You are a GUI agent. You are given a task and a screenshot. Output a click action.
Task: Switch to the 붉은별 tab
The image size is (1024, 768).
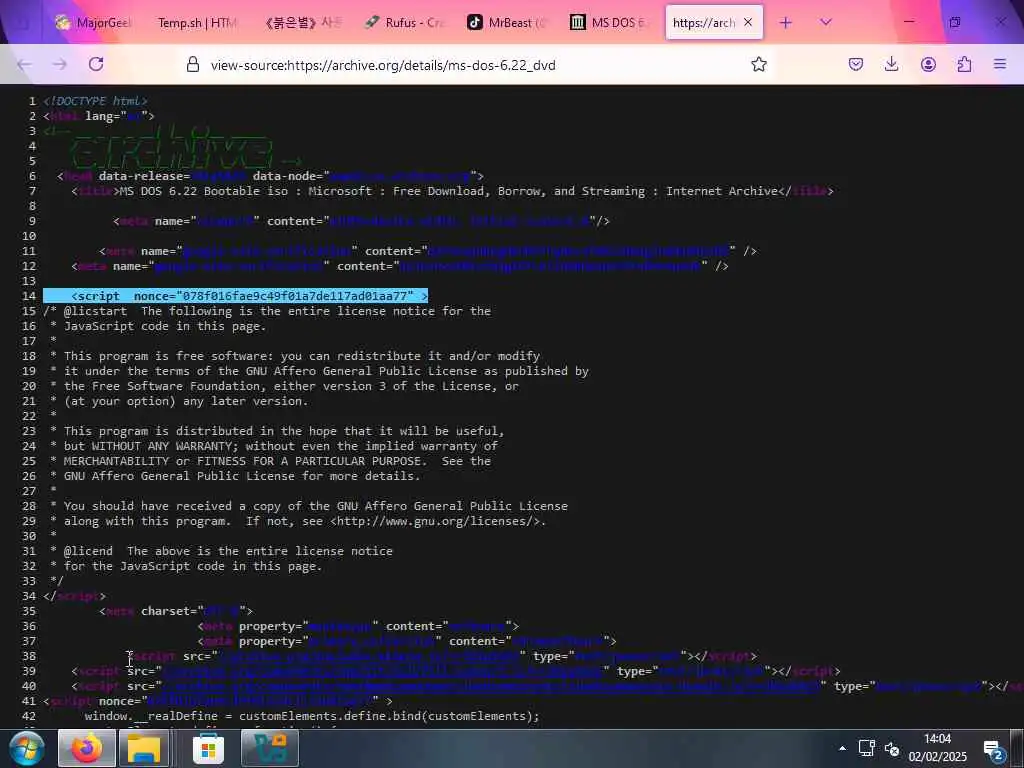pyautogui.click(x=303, y=23)
